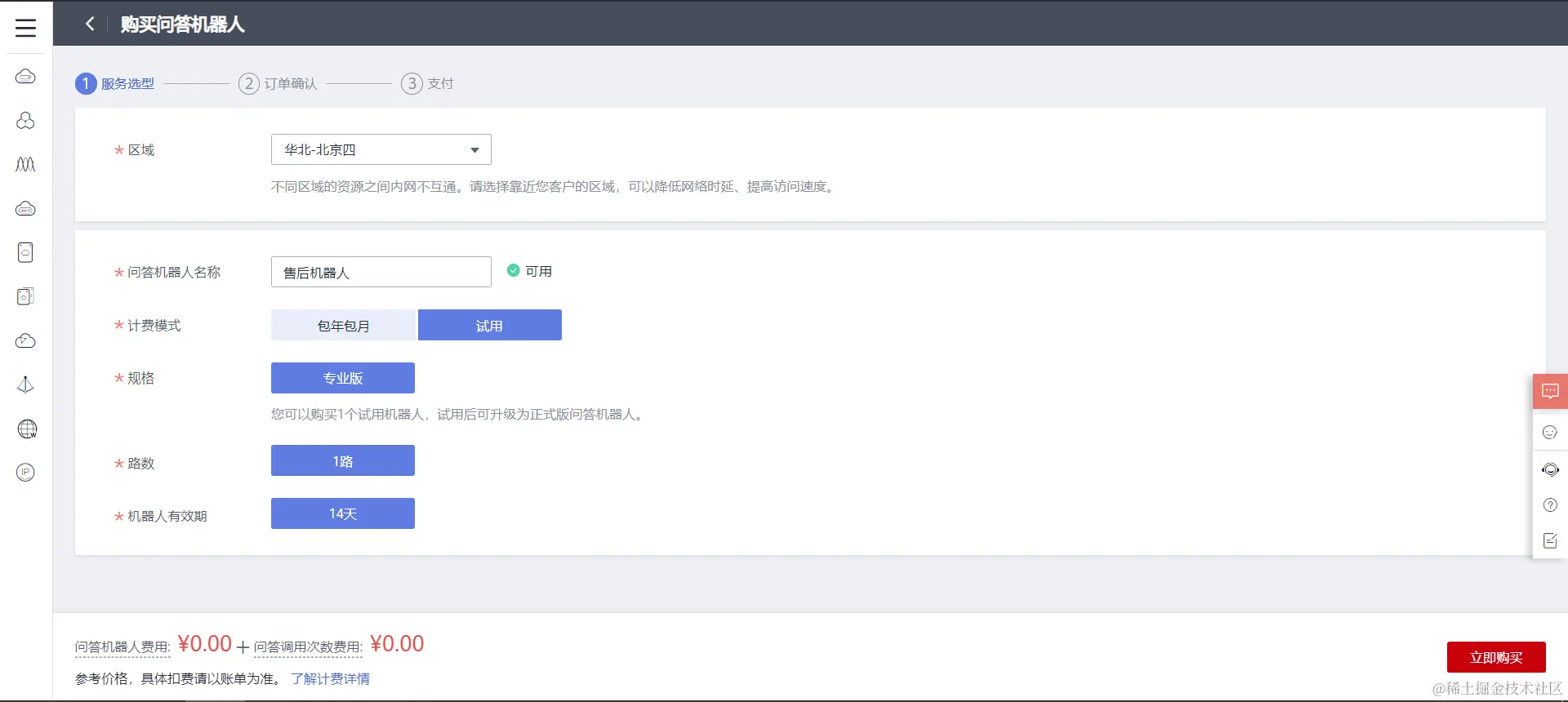Open the globe web sidebar icon
Screen dimensions: 1568x702
click(27, 429)
